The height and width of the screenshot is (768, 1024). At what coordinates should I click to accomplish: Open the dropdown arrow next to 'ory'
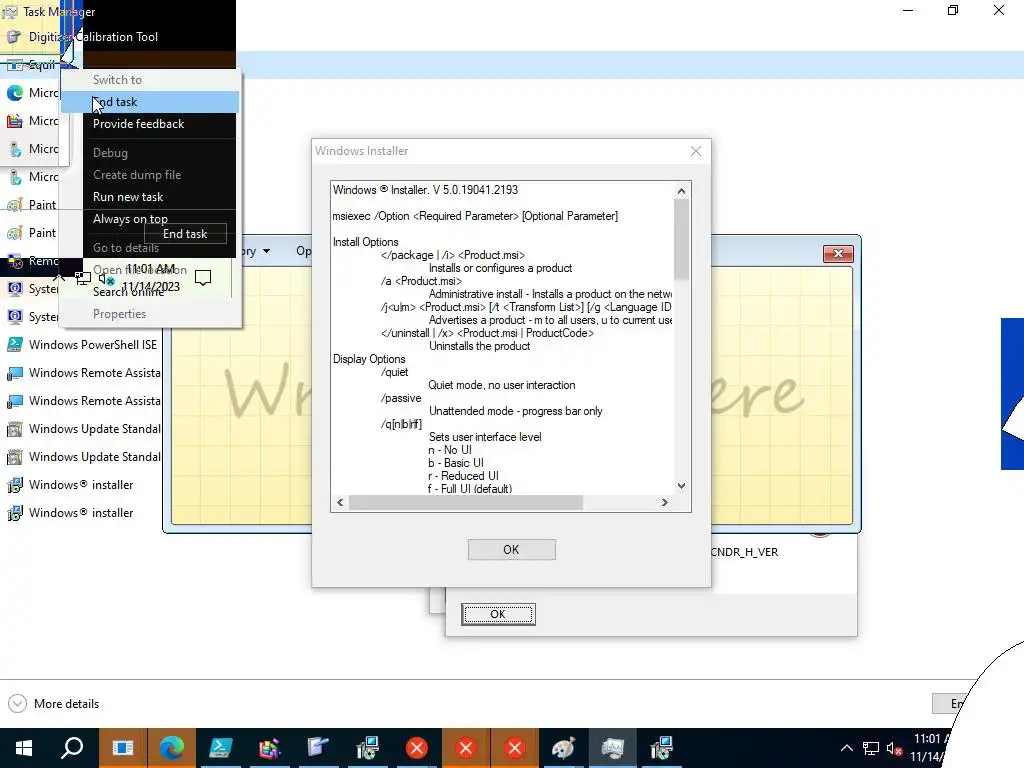(266, 251)
